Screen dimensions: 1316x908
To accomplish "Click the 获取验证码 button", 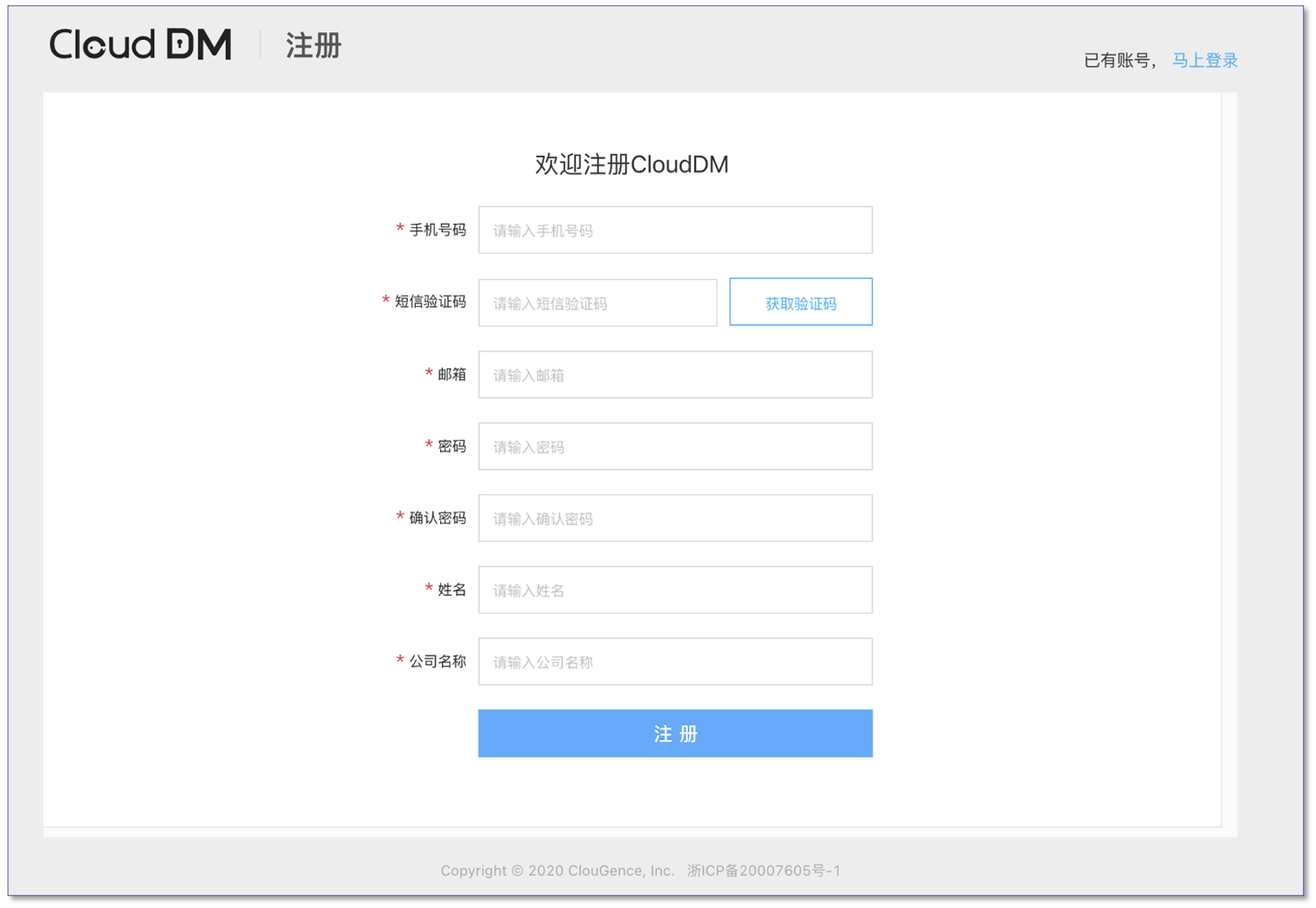I will coord(801,302).
